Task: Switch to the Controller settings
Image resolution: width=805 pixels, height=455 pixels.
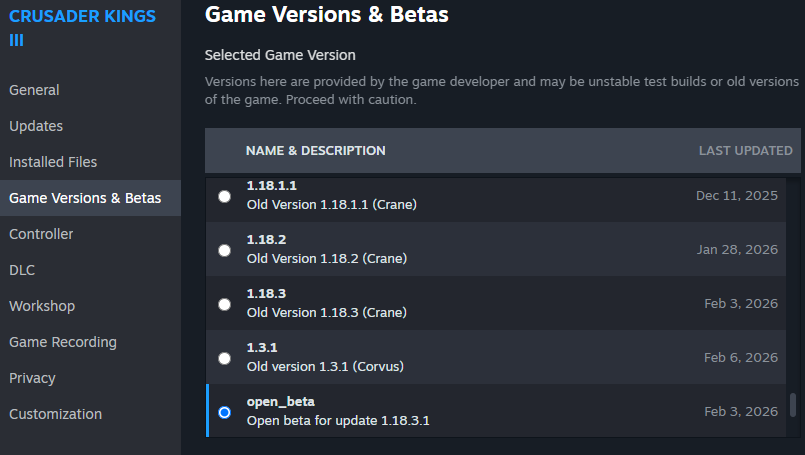Action: pyautogui.click(x=41, y=234)
